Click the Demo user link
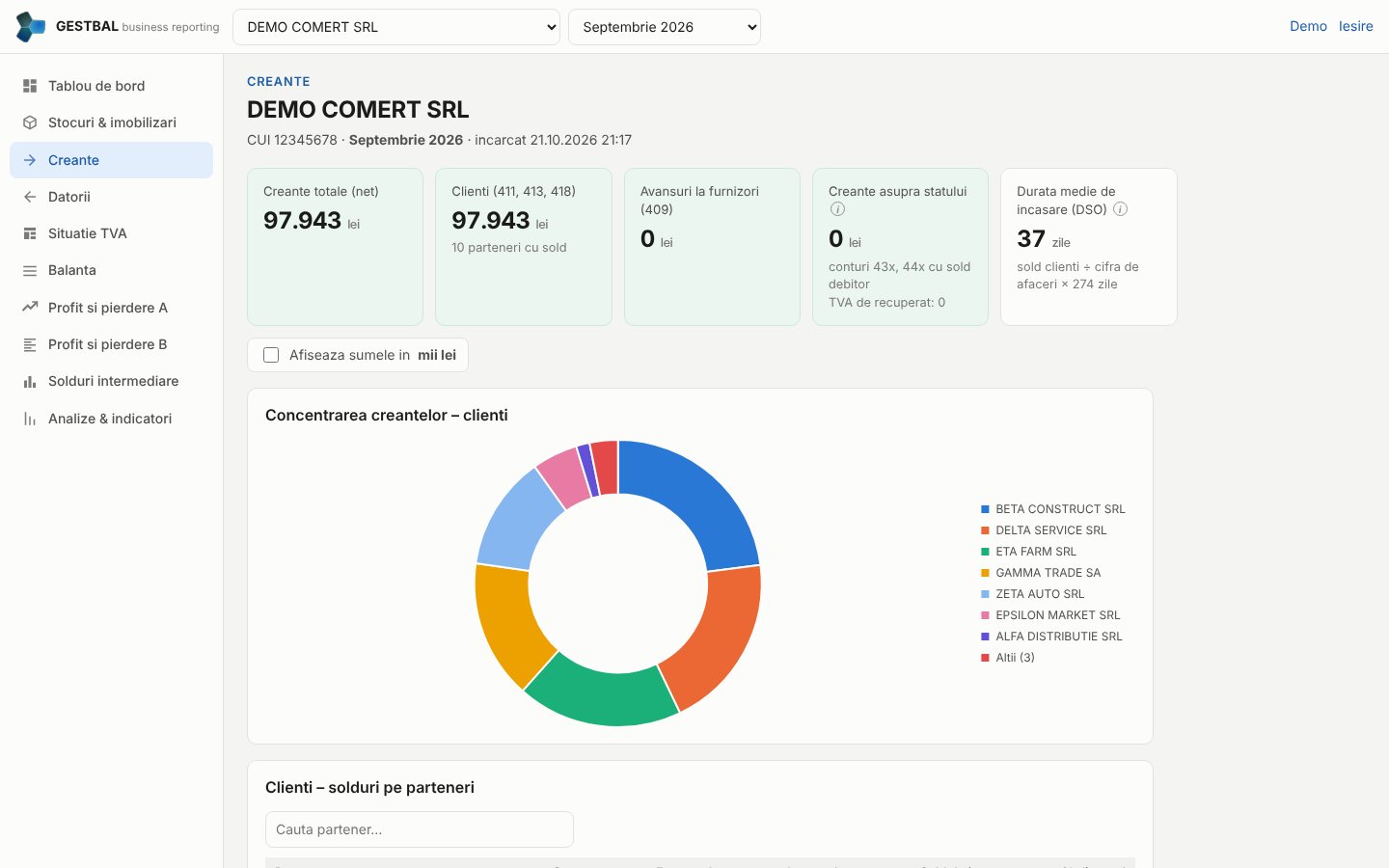The width and height of the screenshot is (1389, 868). tap(1308, 26)
